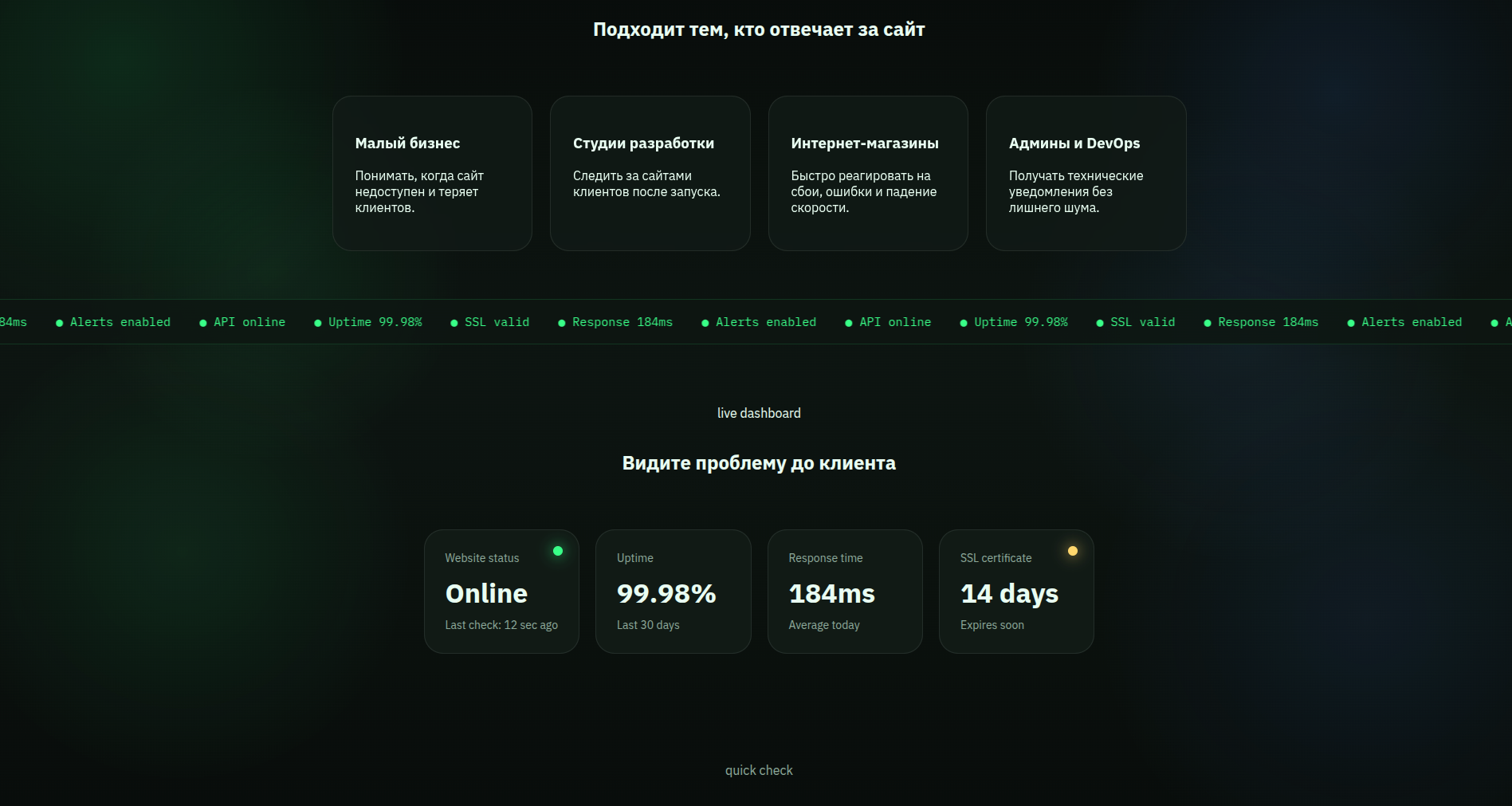Click the 14 days SSL value
Image resolution: width=1512 pixels, height=806 pixels.
[1010, 594]
